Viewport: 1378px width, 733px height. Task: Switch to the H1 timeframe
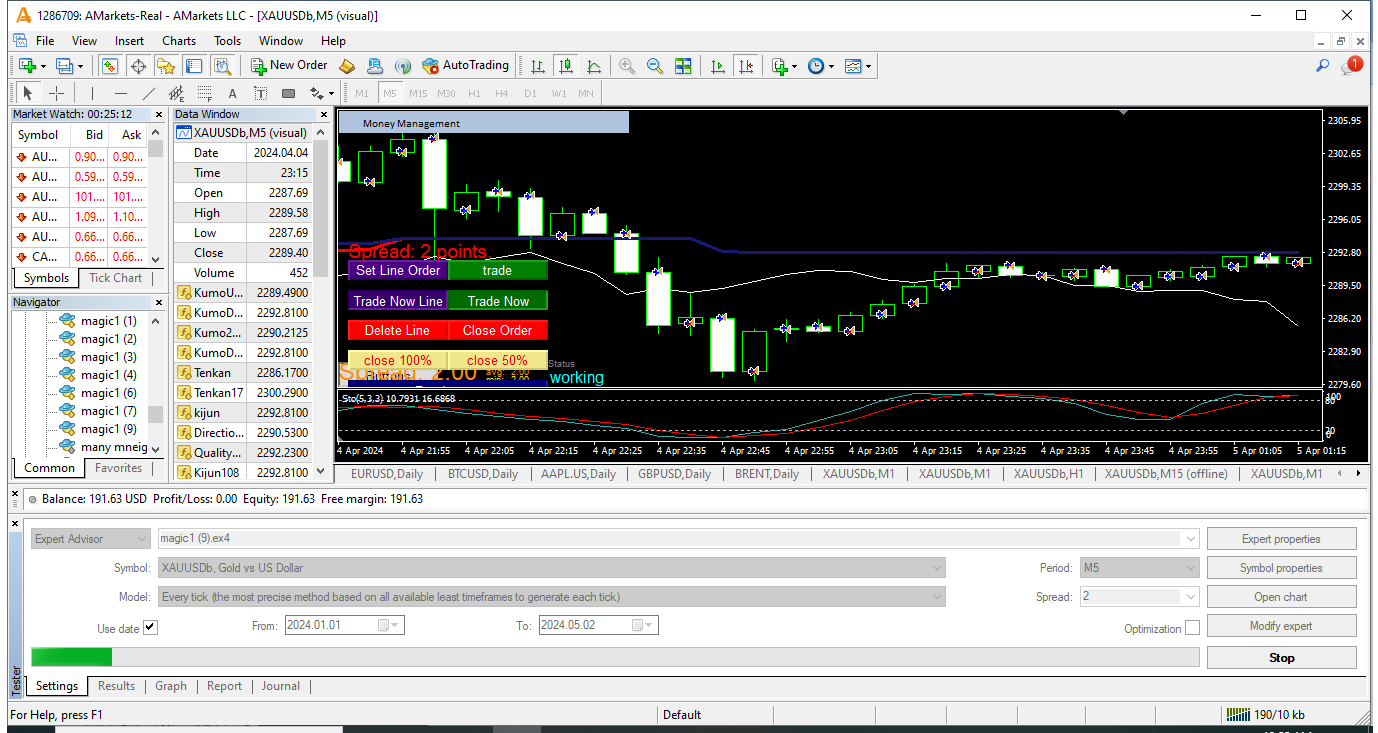[x=474, y=93]
